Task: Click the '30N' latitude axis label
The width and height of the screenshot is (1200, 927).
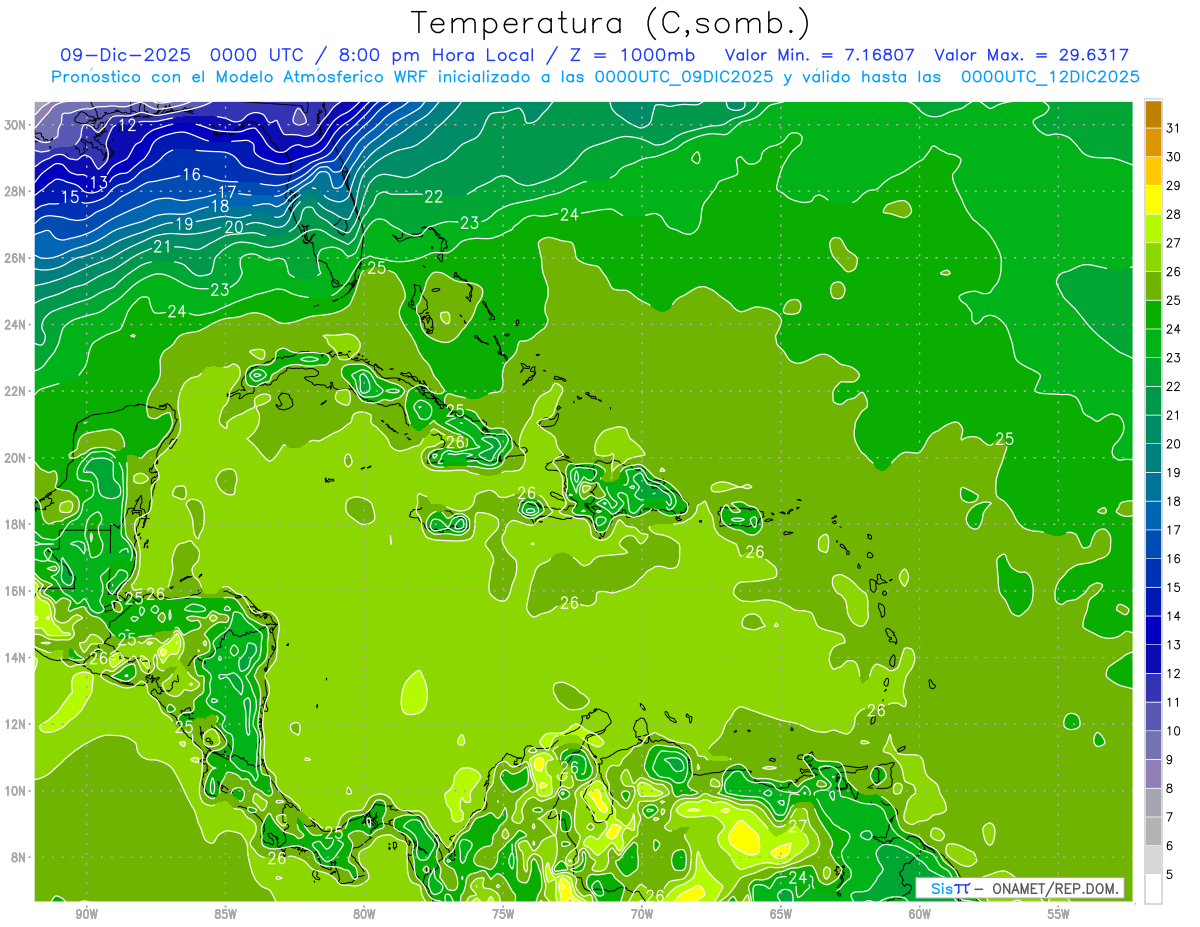Action: point(15,125)
